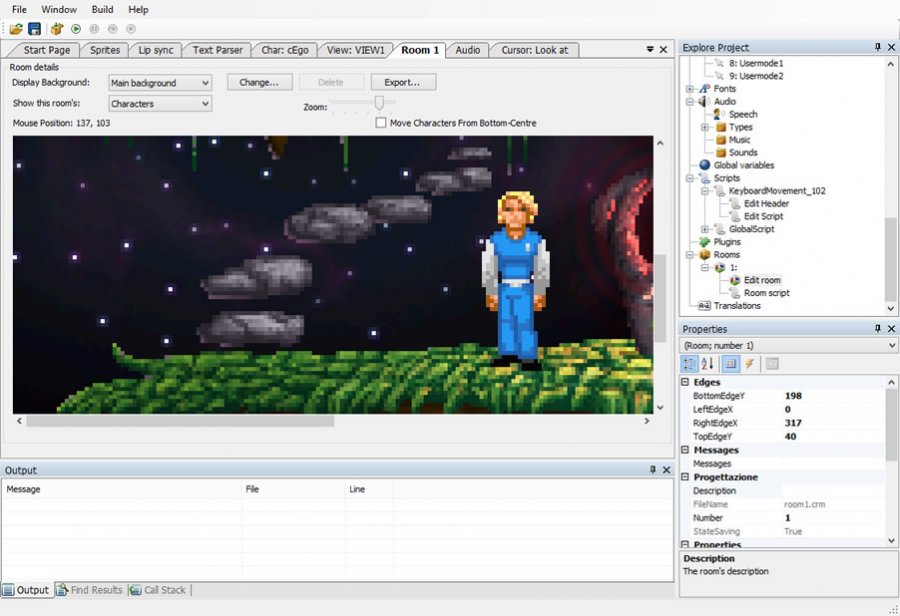Viewport: 900px width, 616px height.
Task: Click the Change... background button
Action: point(259,82)
